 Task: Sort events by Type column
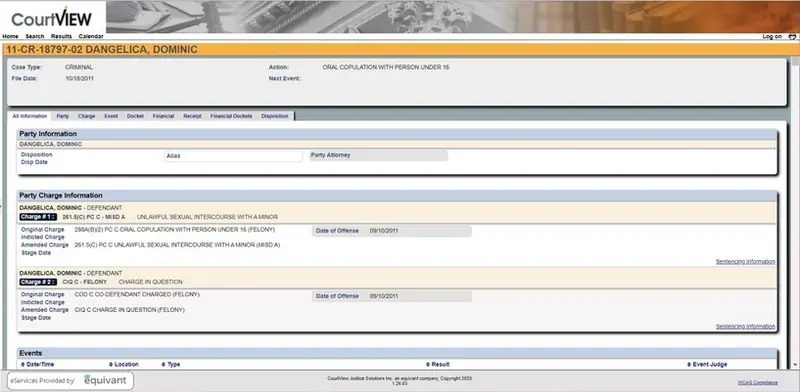170,364
